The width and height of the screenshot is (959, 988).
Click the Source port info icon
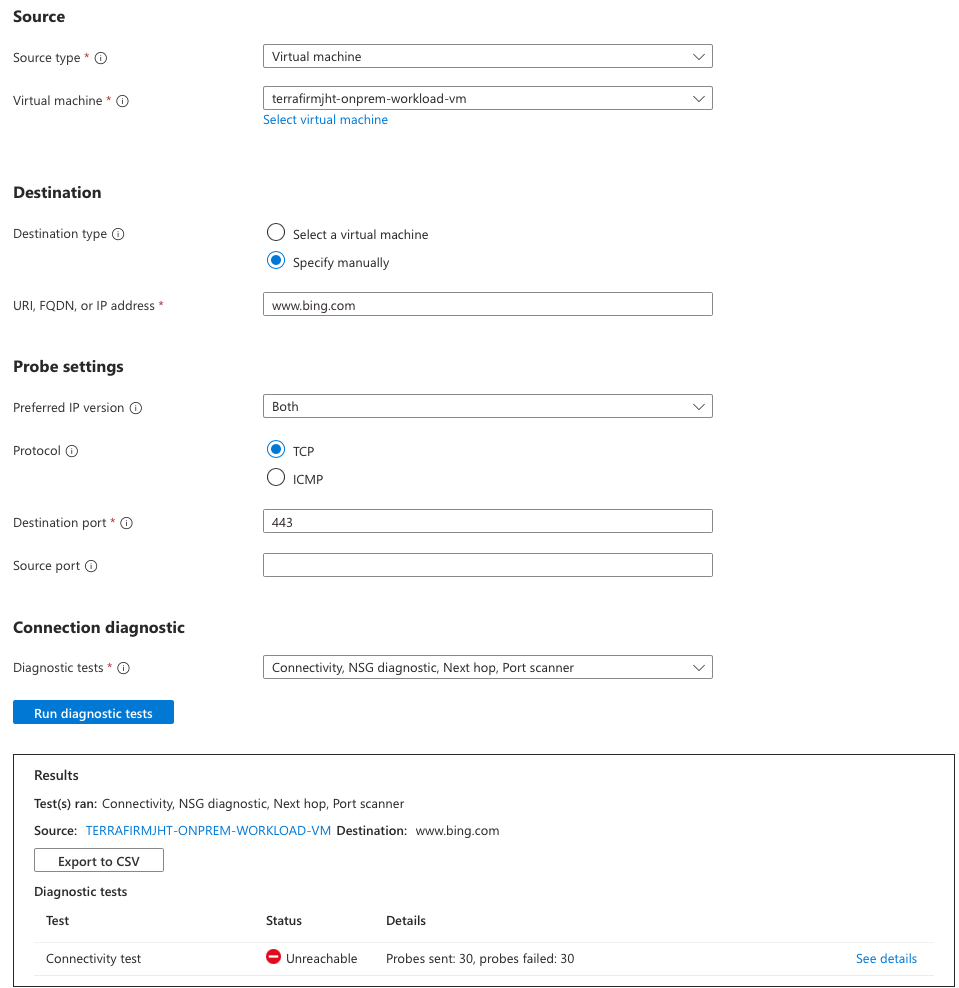[91, 566]
